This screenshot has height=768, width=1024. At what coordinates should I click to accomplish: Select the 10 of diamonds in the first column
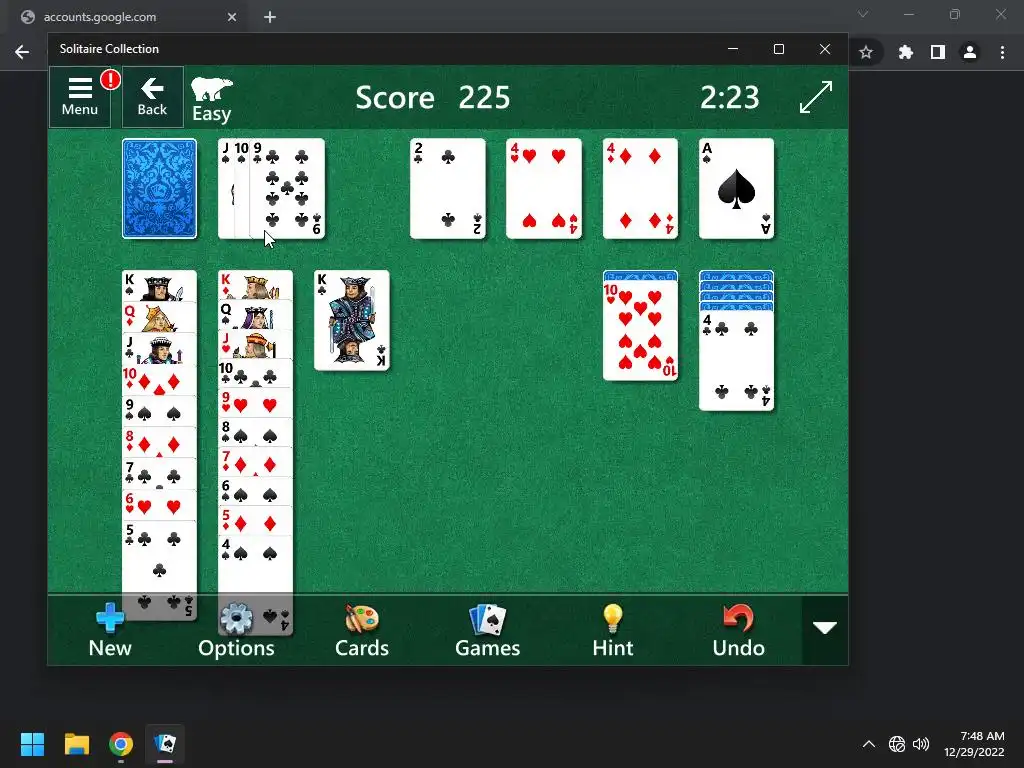tap(159, 380)
